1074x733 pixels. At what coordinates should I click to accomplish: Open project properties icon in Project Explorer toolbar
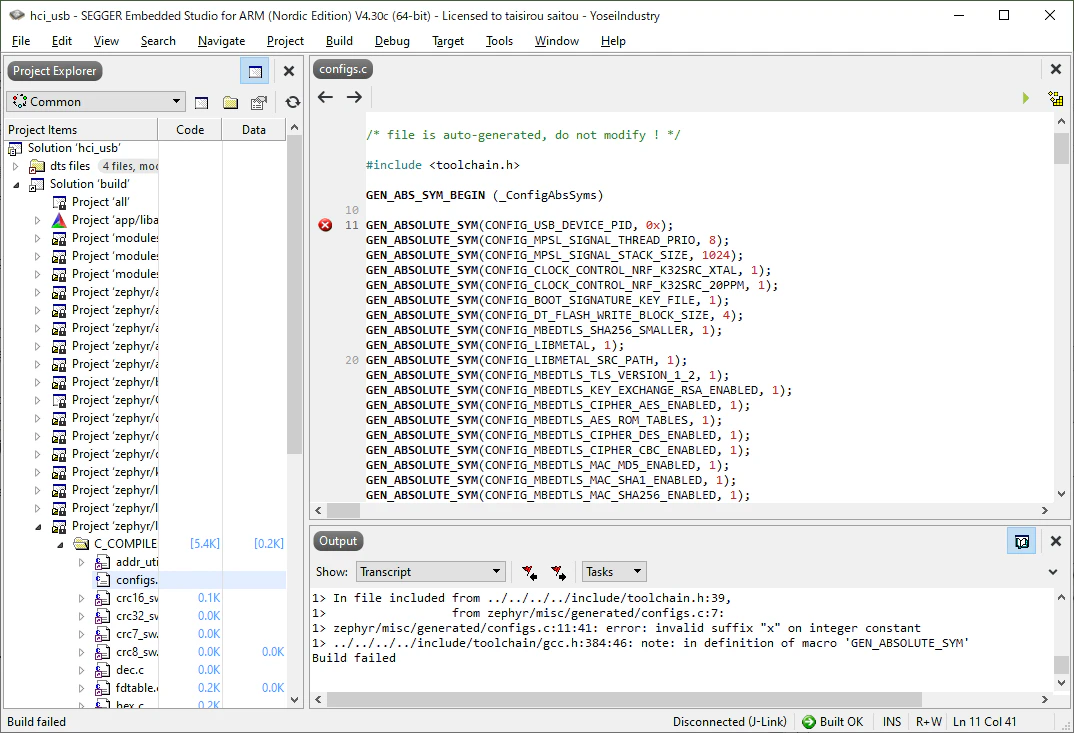(259, 102)
